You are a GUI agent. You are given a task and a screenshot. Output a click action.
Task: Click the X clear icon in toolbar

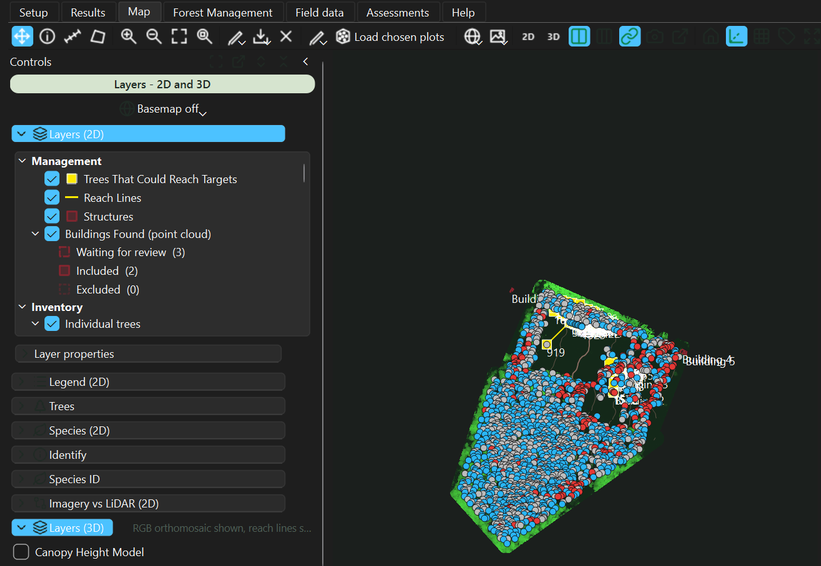coord(286,37)
